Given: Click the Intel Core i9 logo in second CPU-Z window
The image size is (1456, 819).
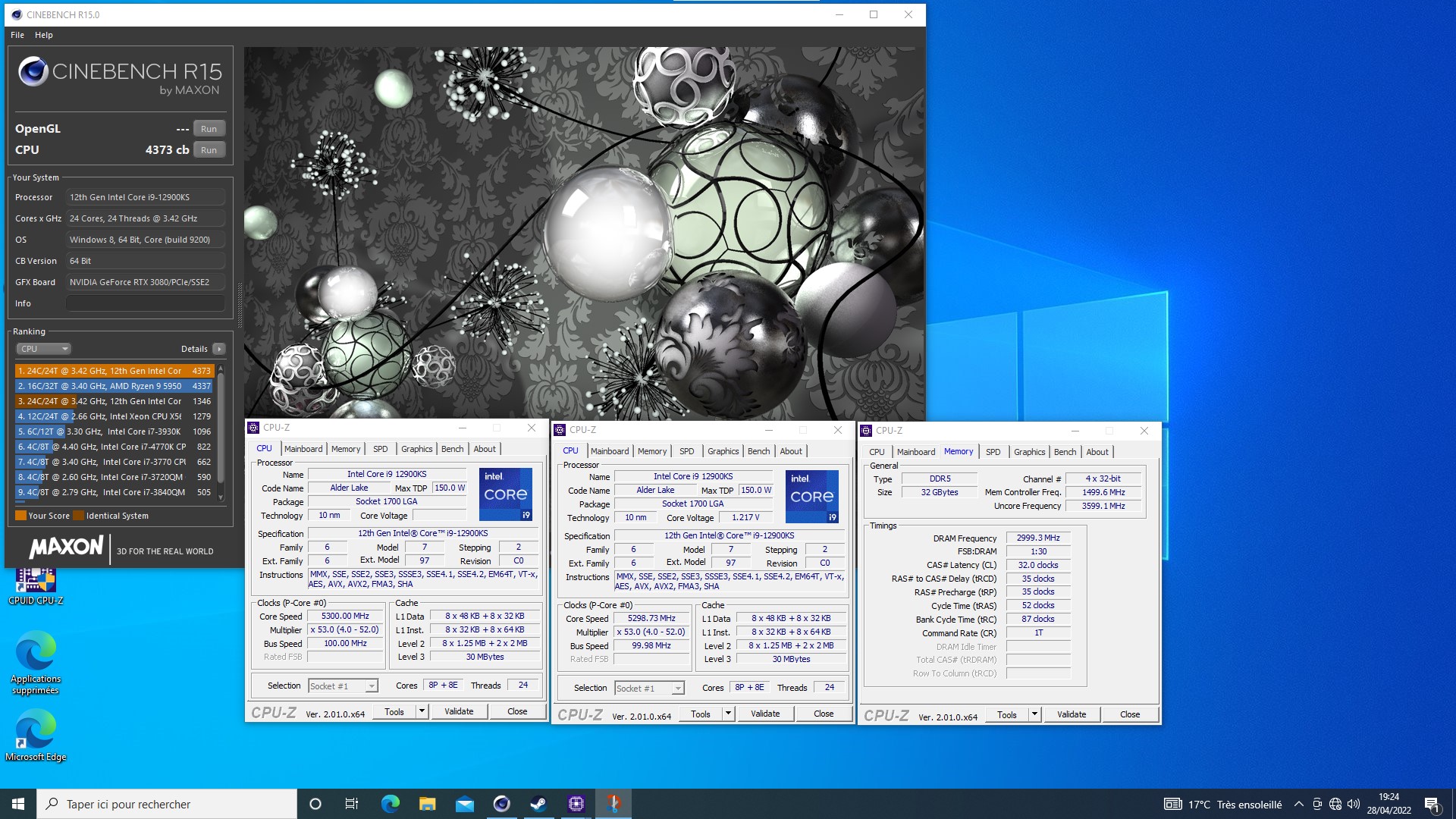Looking at the screenshot, I should tap(812, 497).
